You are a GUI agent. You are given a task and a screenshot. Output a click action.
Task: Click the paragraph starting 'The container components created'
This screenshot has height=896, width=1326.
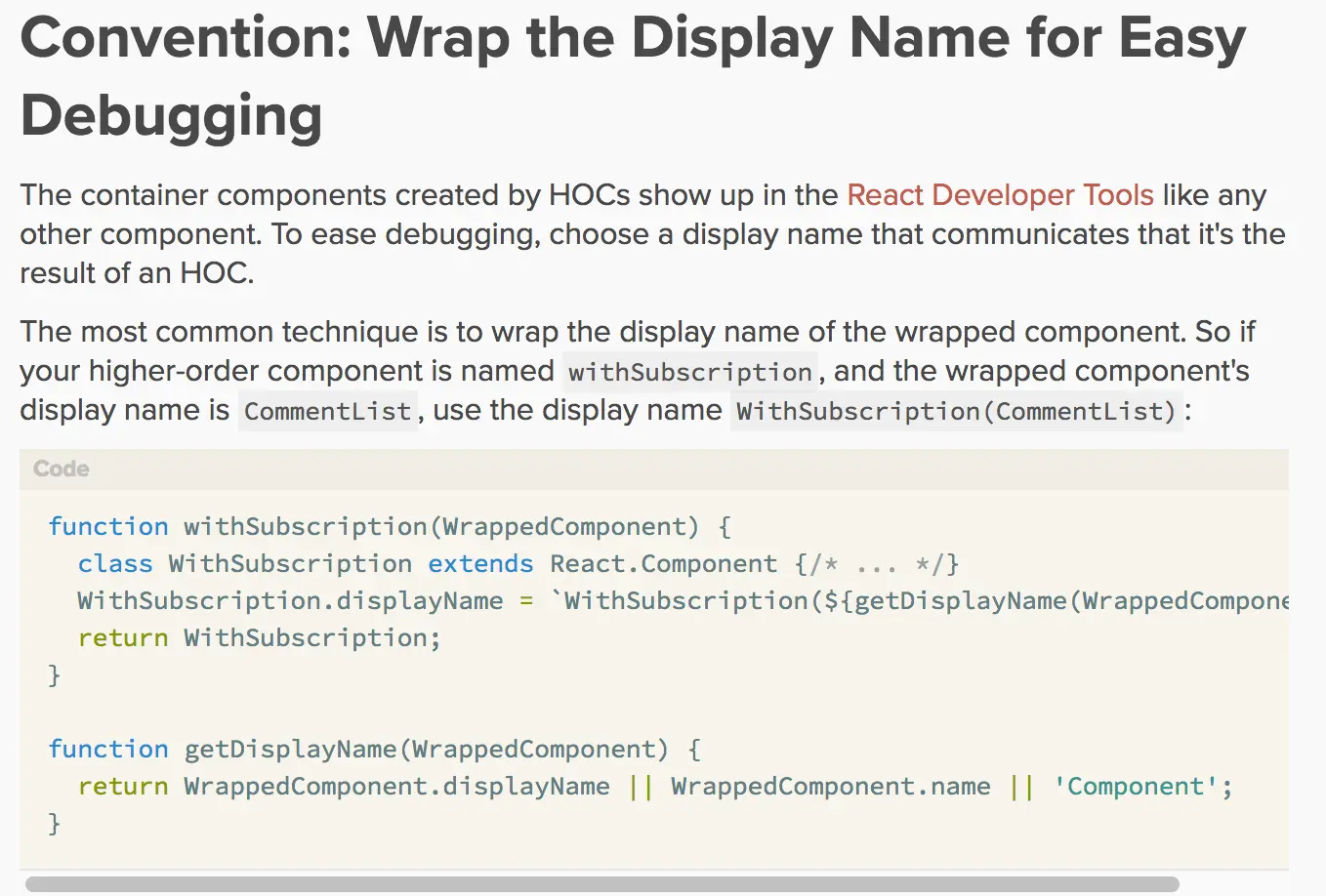point(652,234)
